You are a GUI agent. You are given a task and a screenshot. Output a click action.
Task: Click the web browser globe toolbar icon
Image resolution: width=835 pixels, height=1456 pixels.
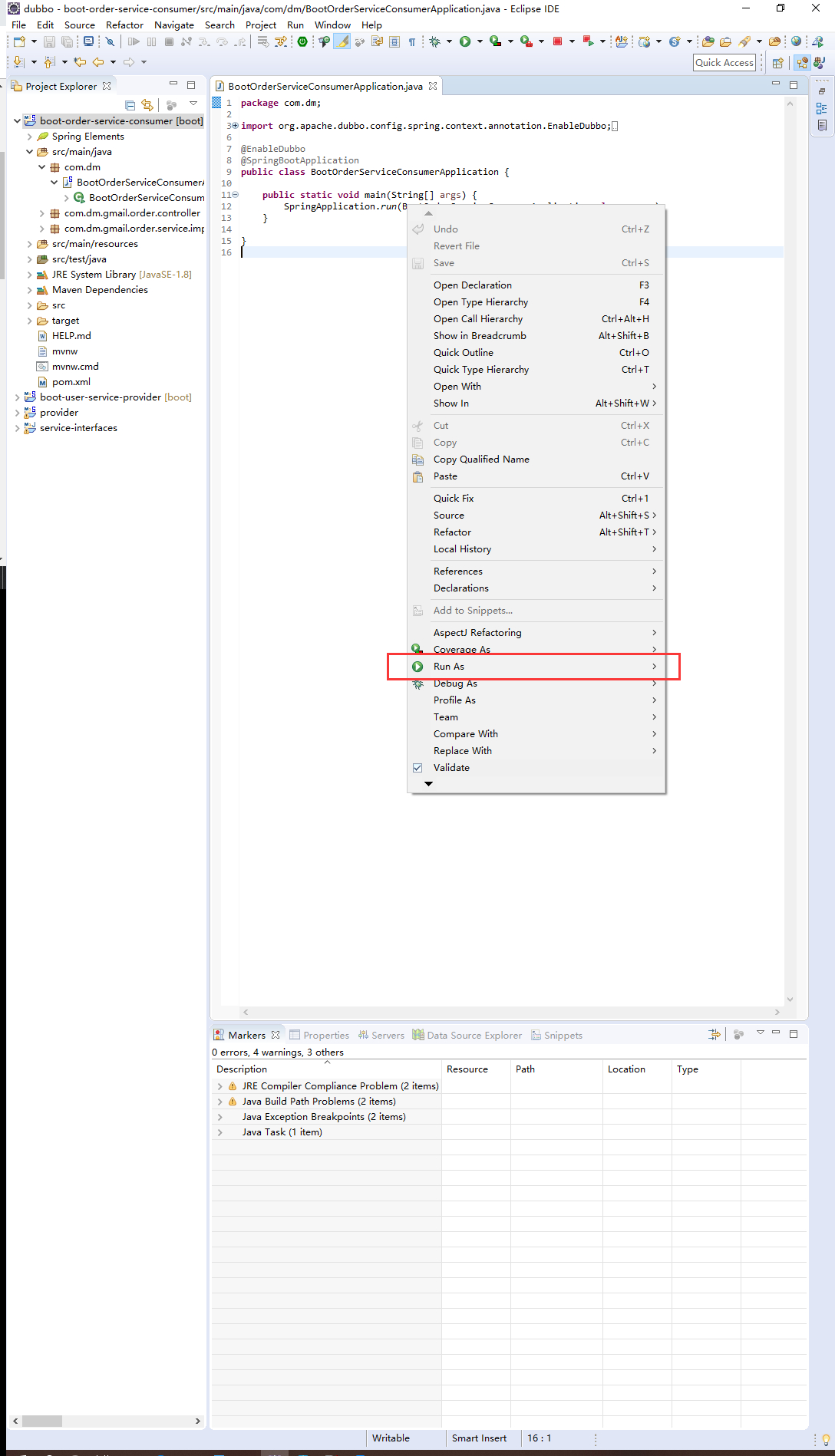796,41
